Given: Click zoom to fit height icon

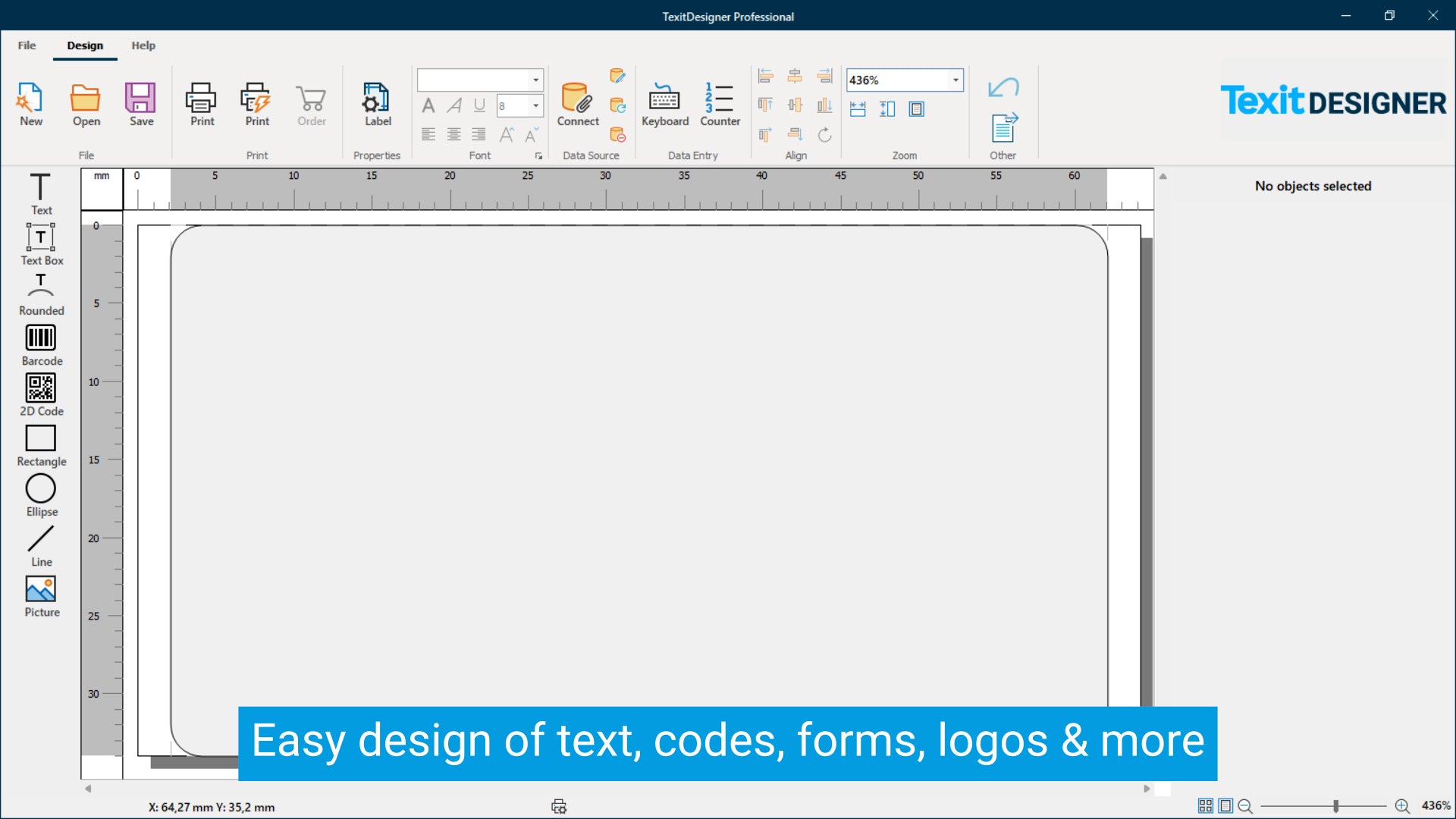Looking at the screenshot, I should (x=887, y=109).
